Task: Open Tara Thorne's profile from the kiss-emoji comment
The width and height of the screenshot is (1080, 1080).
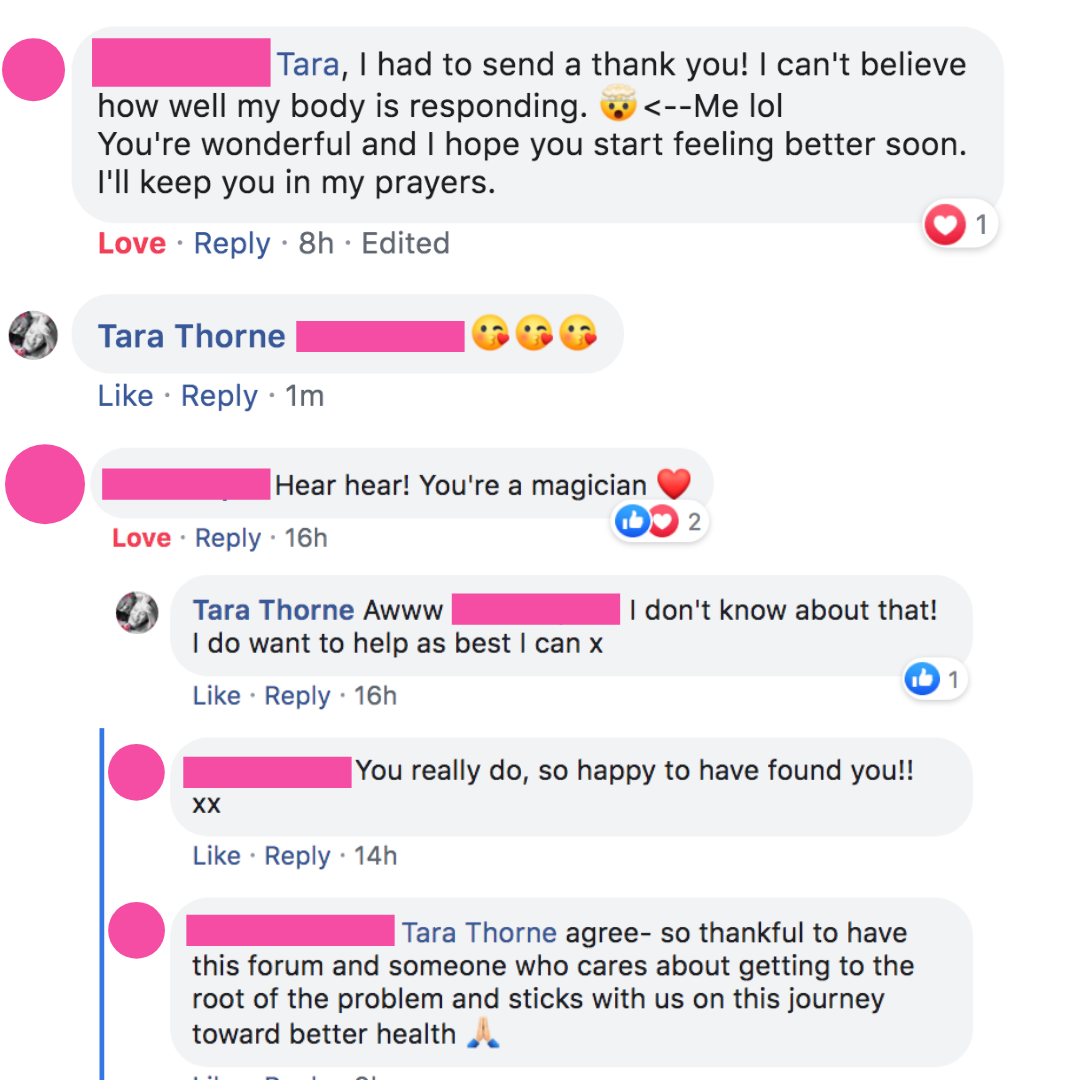Action: [191, 336]
